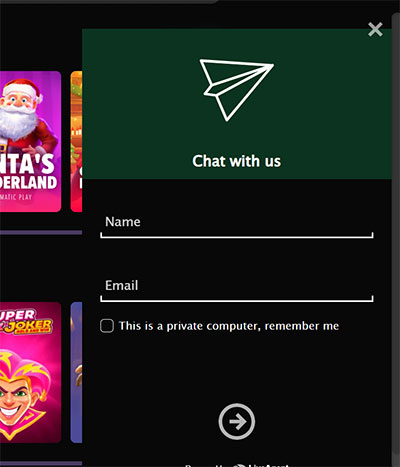Click the 'Chat with us' heading

pos(237,161)
